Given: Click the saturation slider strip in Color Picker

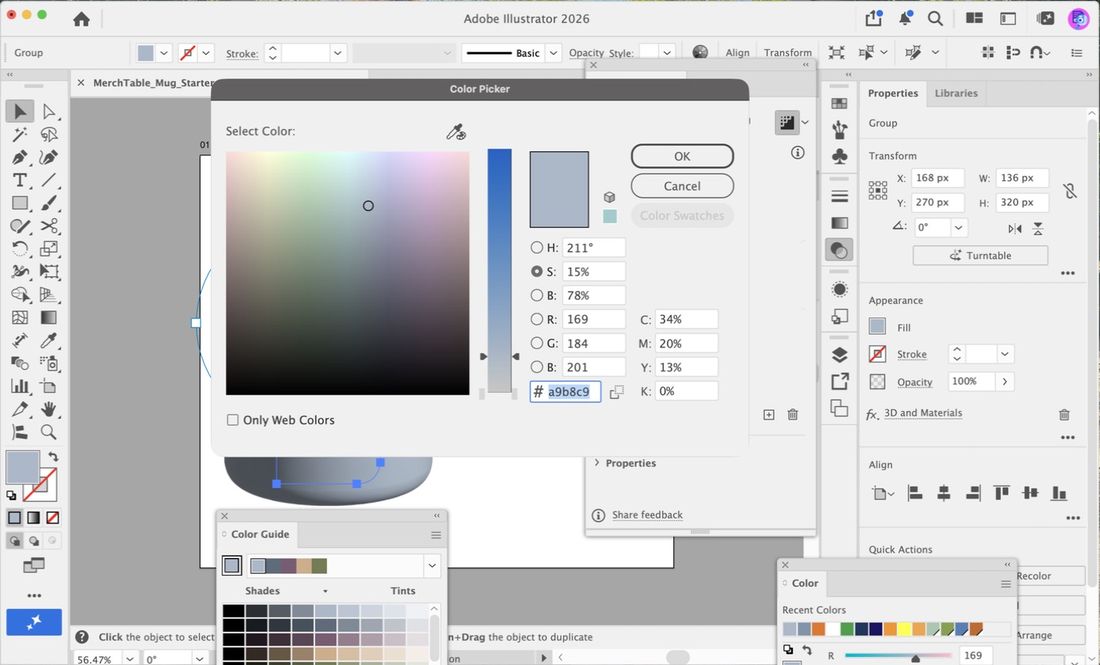Looking at the screenshot, I should pyautogui.click(x=499, y=270).
